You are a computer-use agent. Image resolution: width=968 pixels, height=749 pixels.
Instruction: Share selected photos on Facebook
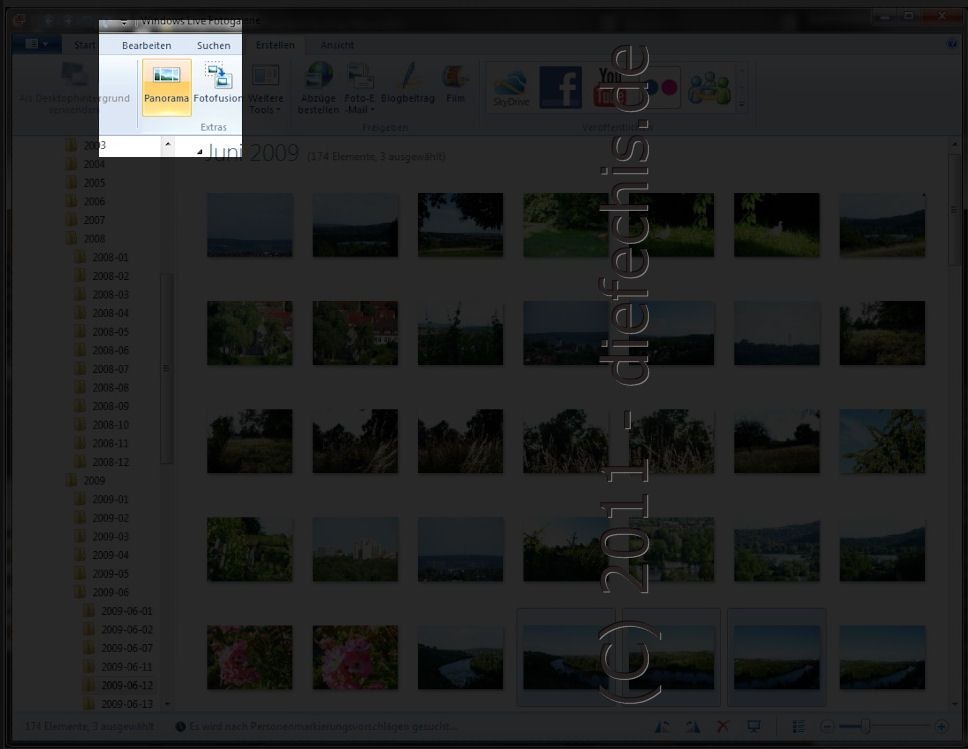tap(561, 88)
